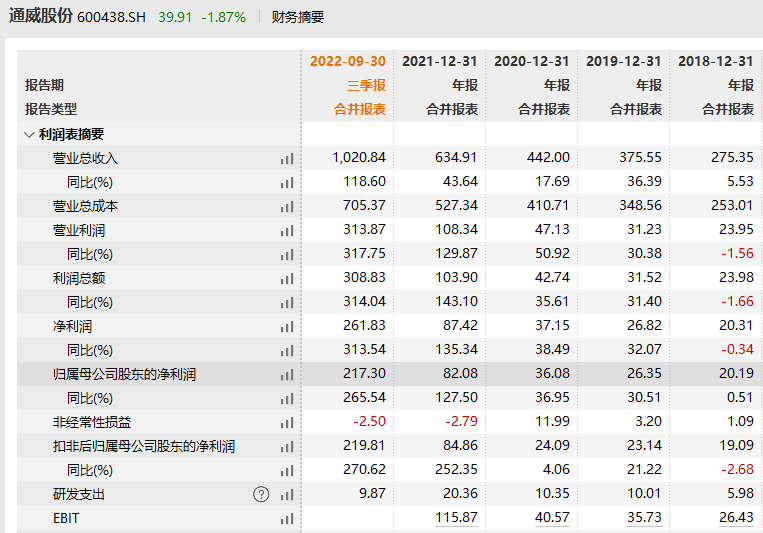
Task: Open chart icon for EBIT row
Action: coord(287,519)
